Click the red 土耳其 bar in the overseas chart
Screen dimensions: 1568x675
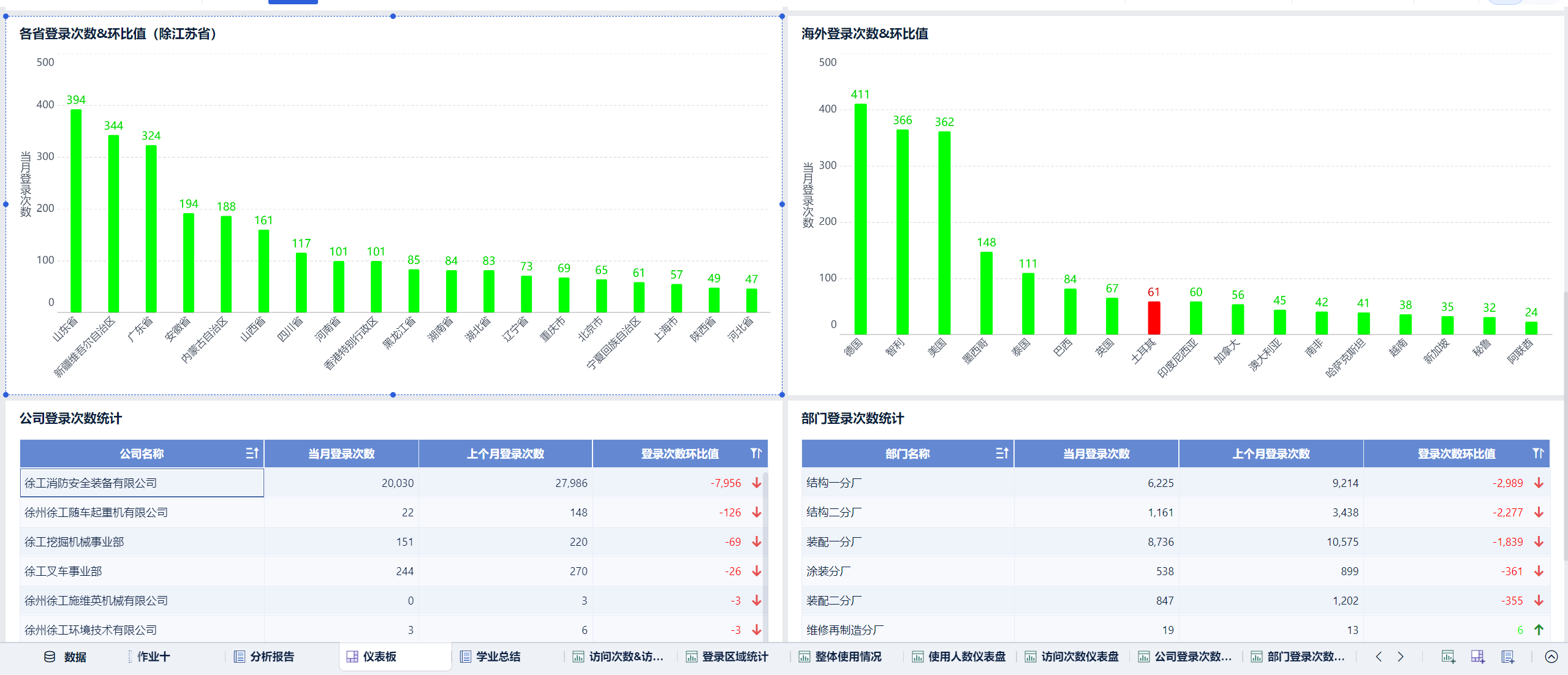coord(1154,317)
